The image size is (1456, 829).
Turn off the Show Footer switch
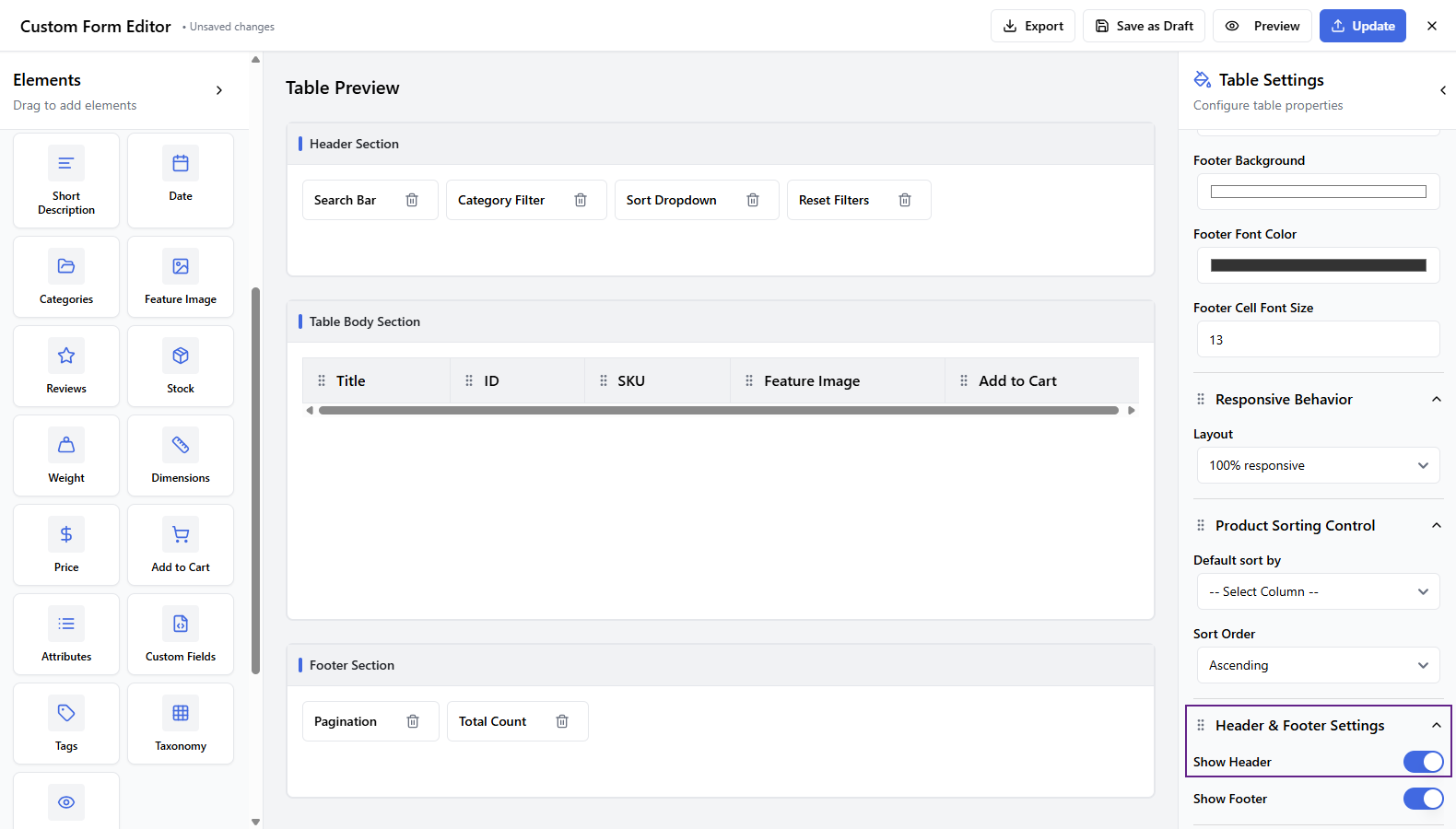[x=1423, y=799]
